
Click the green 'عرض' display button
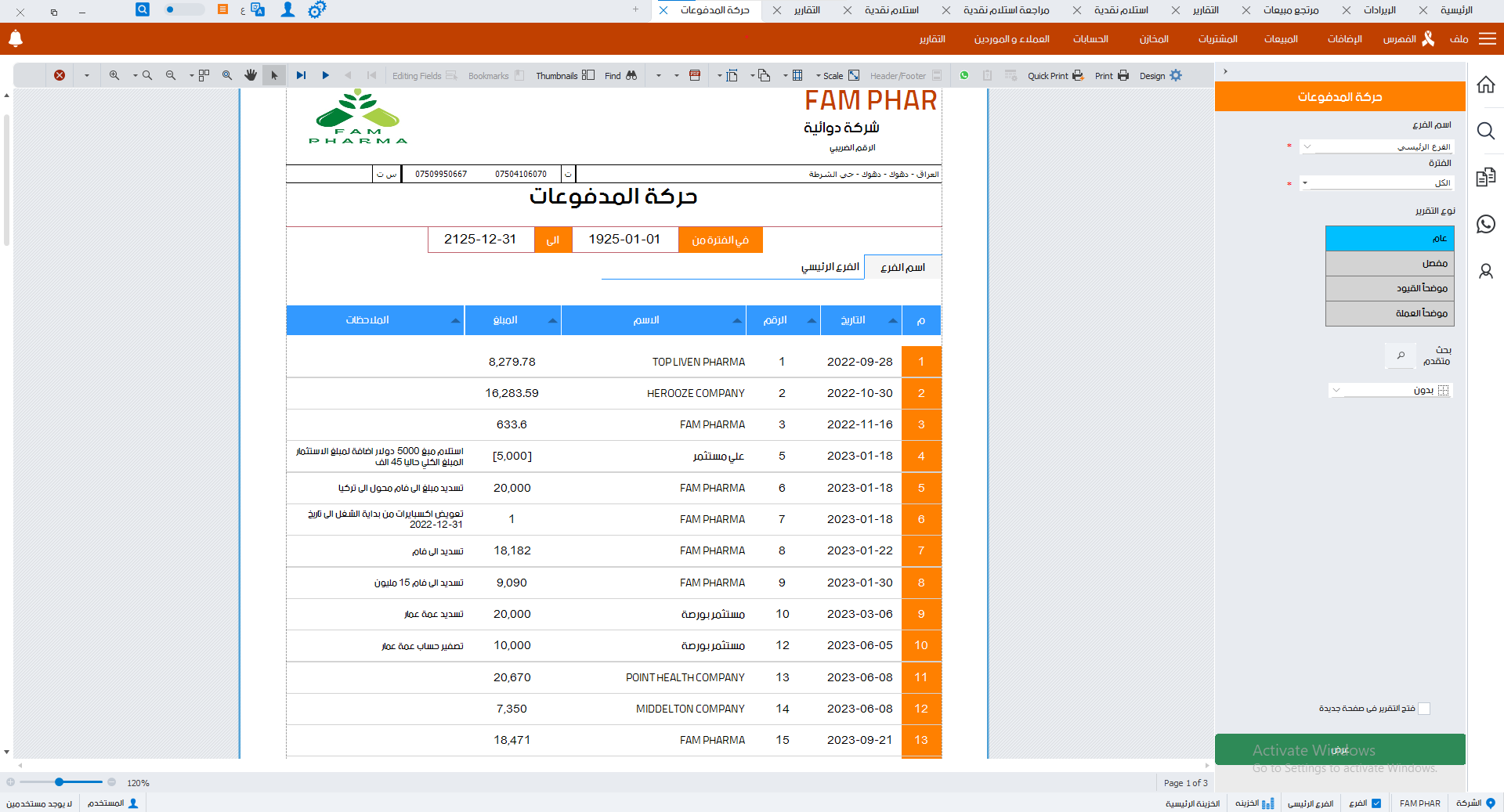tap(1339, 749)
